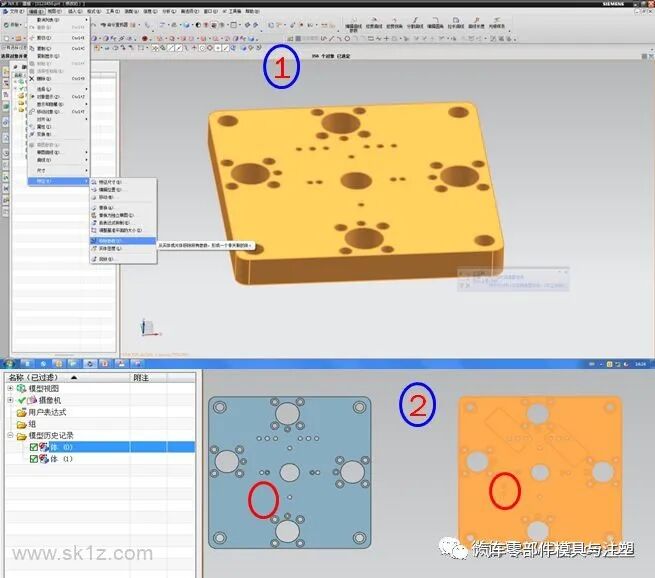Select 移除参数 in the feature submenu
Viewport: 655px width, 578px height.
[123, 241]
